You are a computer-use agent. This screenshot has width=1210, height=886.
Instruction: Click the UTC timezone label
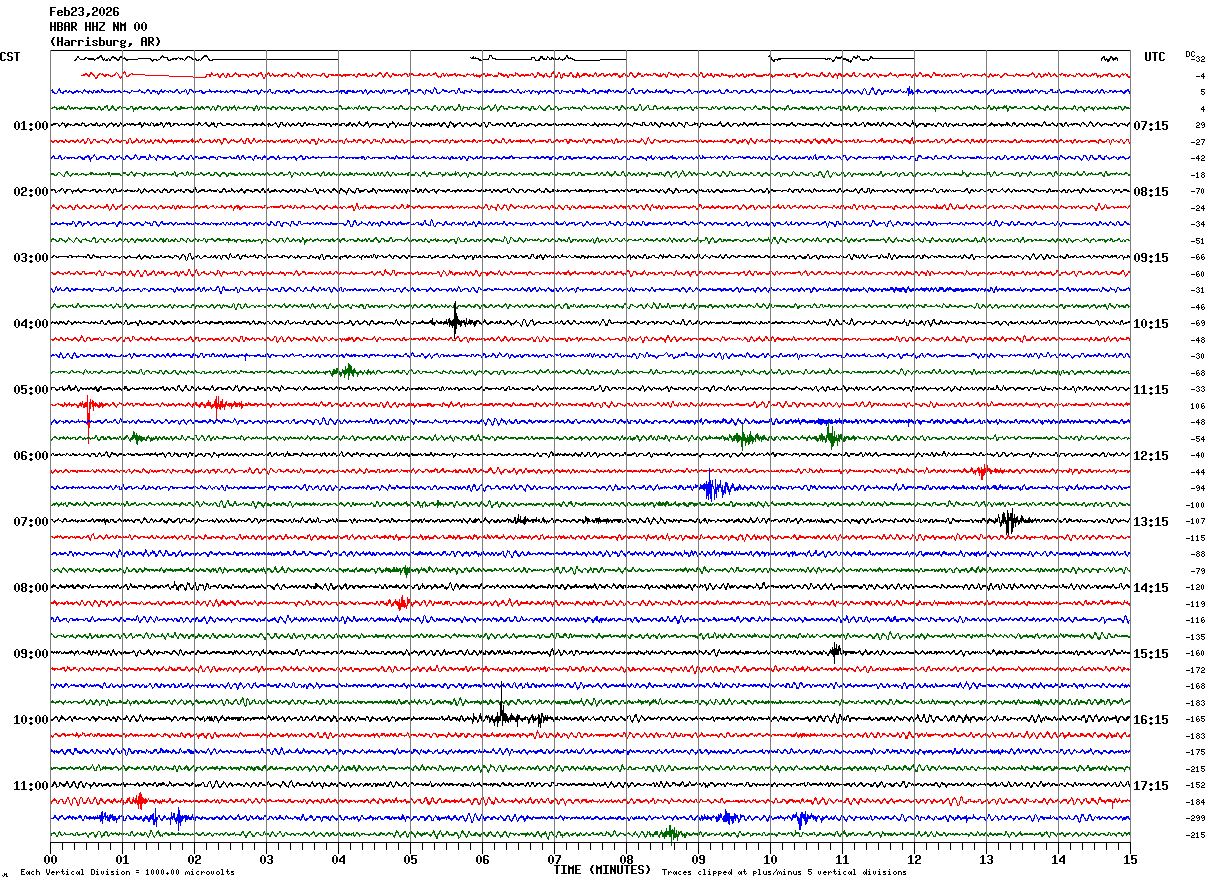click(1155, 57)
